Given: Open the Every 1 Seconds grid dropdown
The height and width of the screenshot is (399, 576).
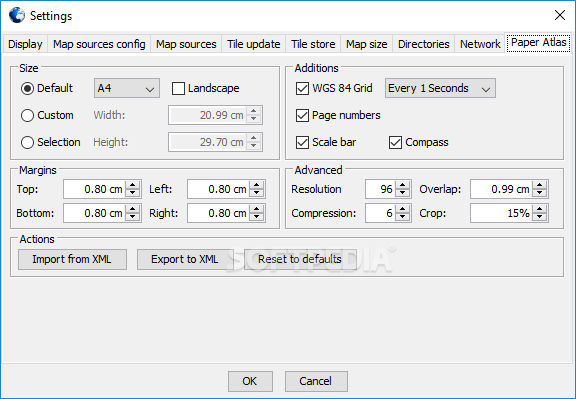Looking at the screenshot, I should tap(440, 88).
